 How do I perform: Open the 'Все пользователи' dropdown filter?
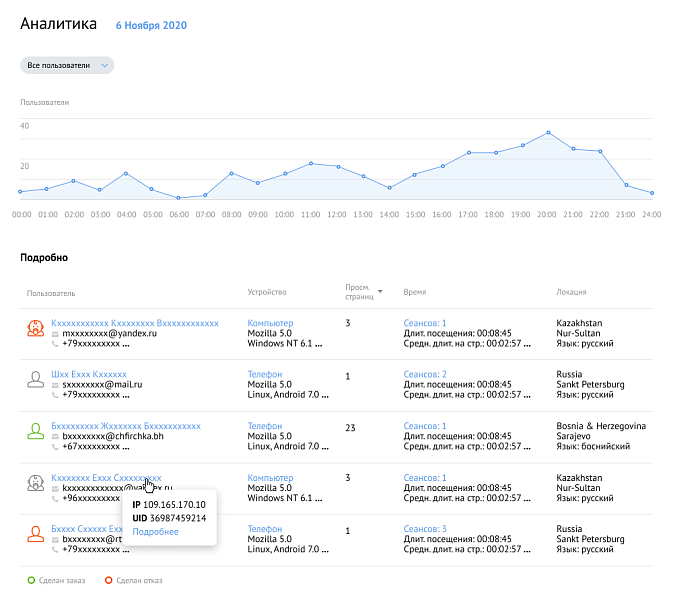click(67, 65)
